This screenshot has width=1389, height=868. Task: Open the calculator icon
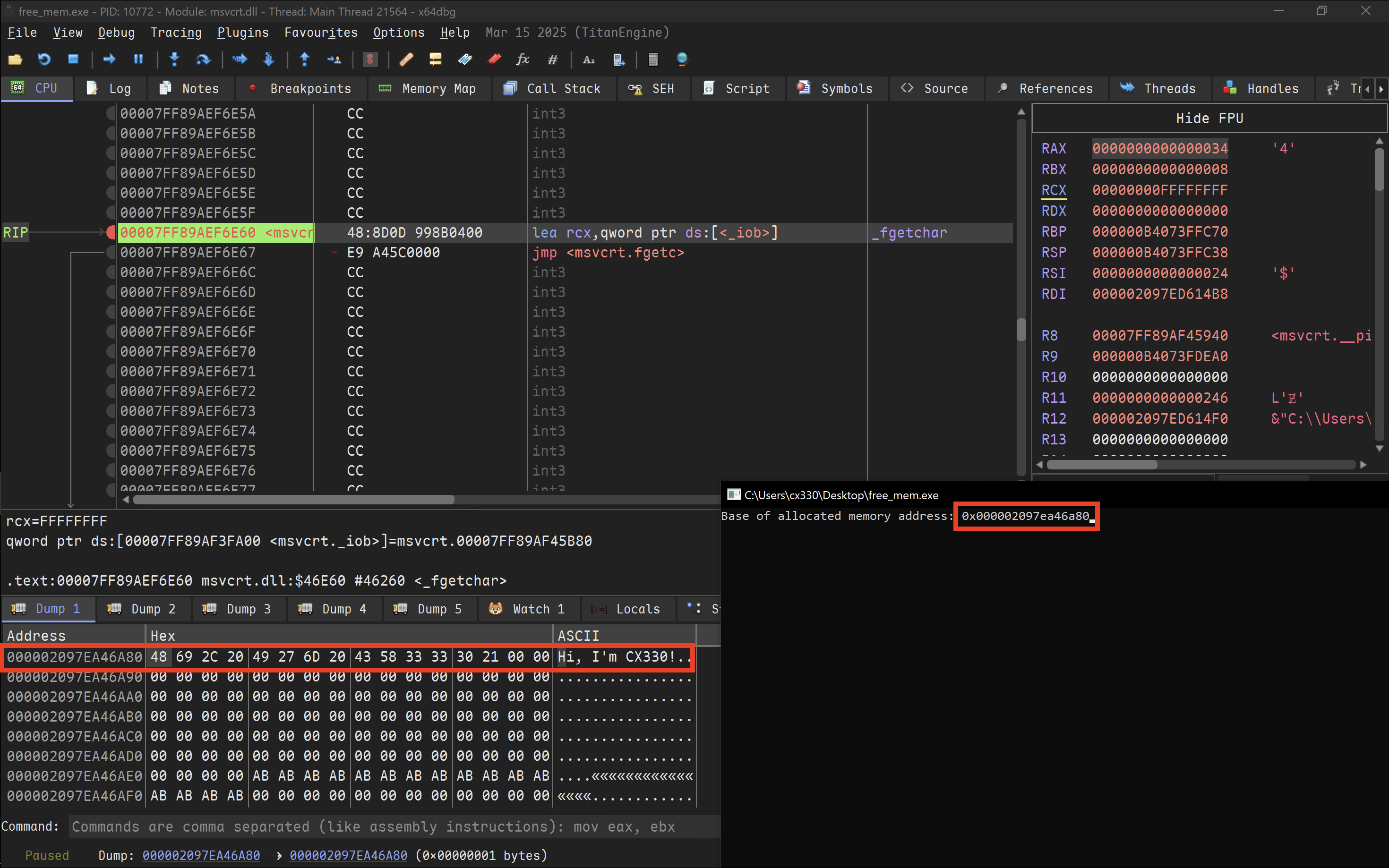pos(653,59)
